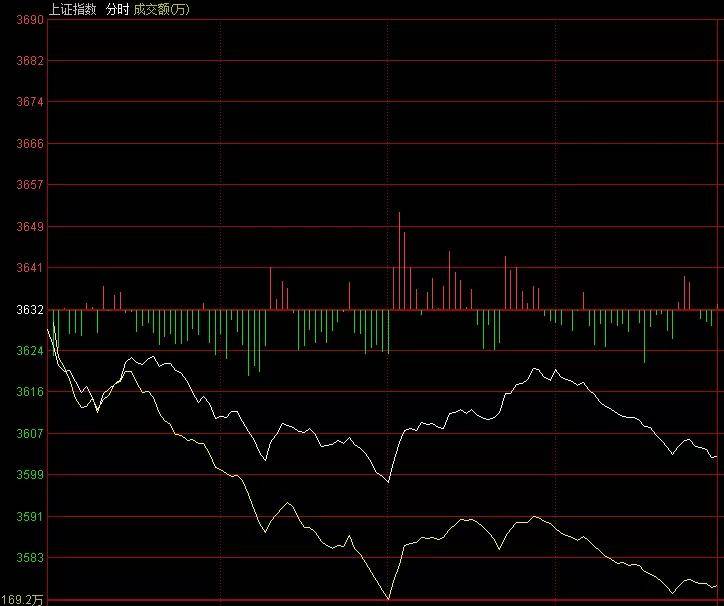Viewport: 724px width, 606px height.
Task: Click the green 3591 axis label
Action: [30, 516]
